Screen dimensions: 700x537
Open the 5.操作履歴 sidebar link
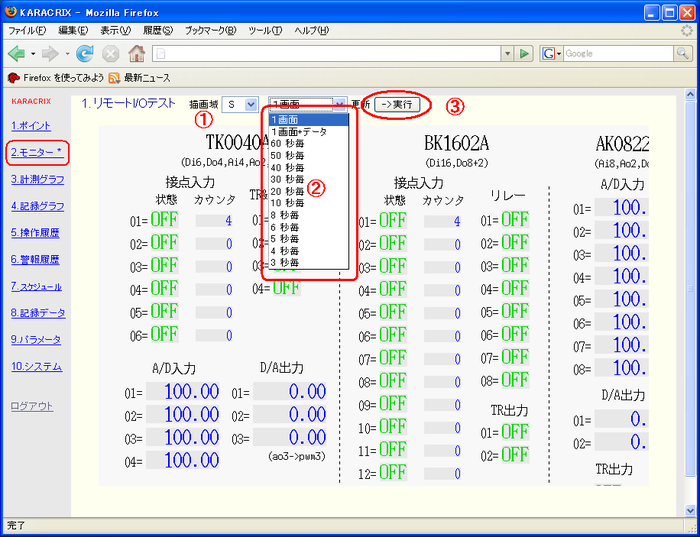click(35, 233)
